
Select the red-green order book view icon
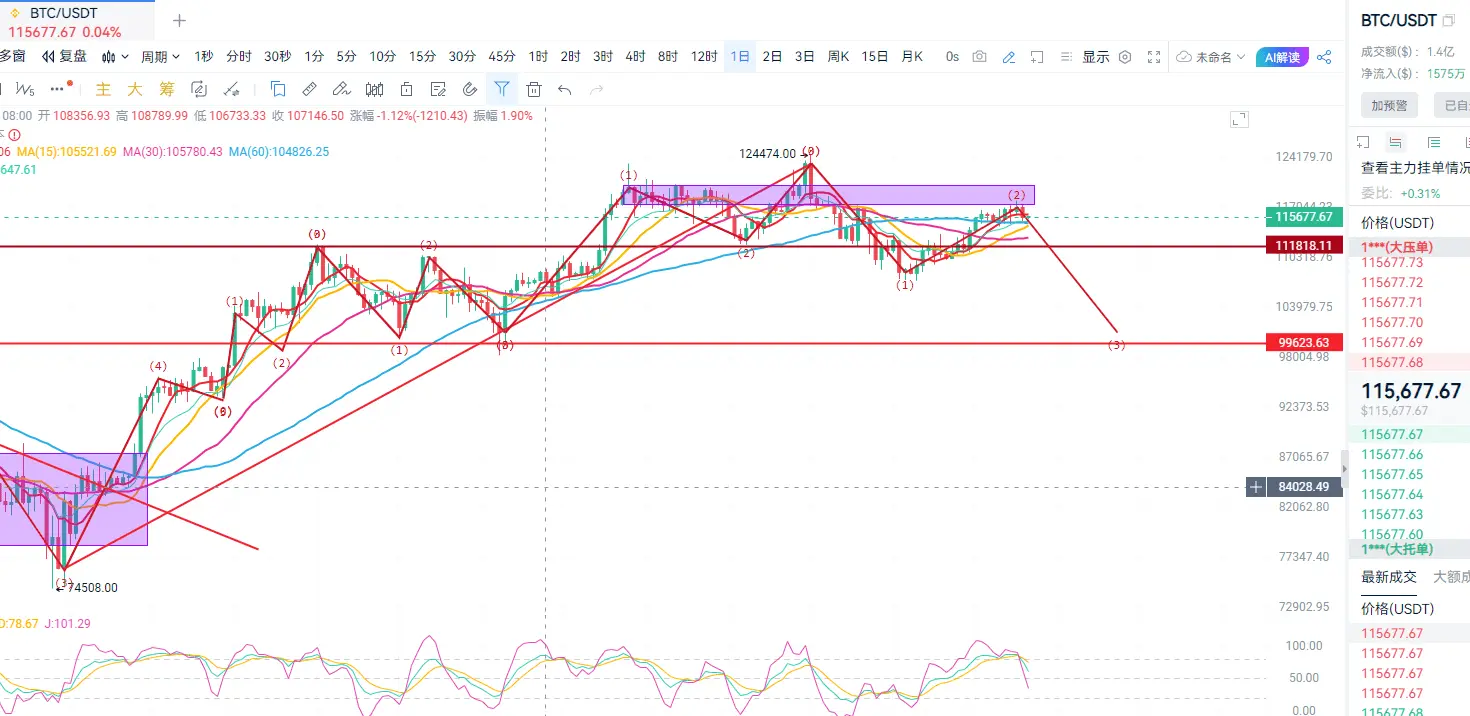(x=1396, y=142)
